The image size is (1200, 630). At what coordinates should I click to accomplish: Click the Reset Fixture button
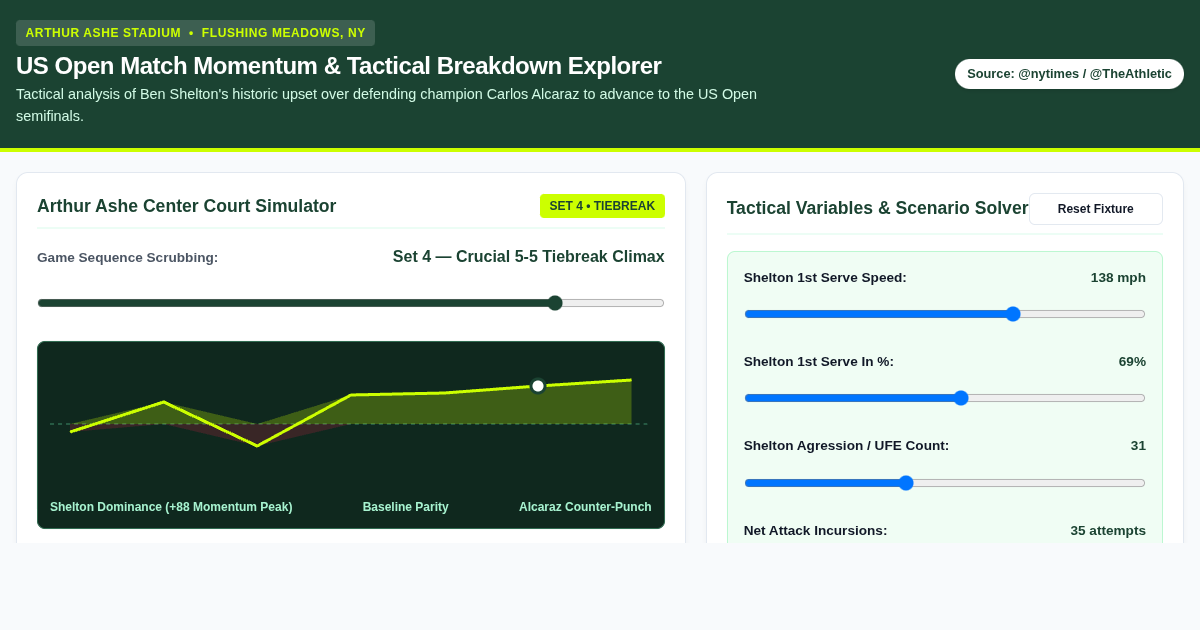(x=1095, y=209)
